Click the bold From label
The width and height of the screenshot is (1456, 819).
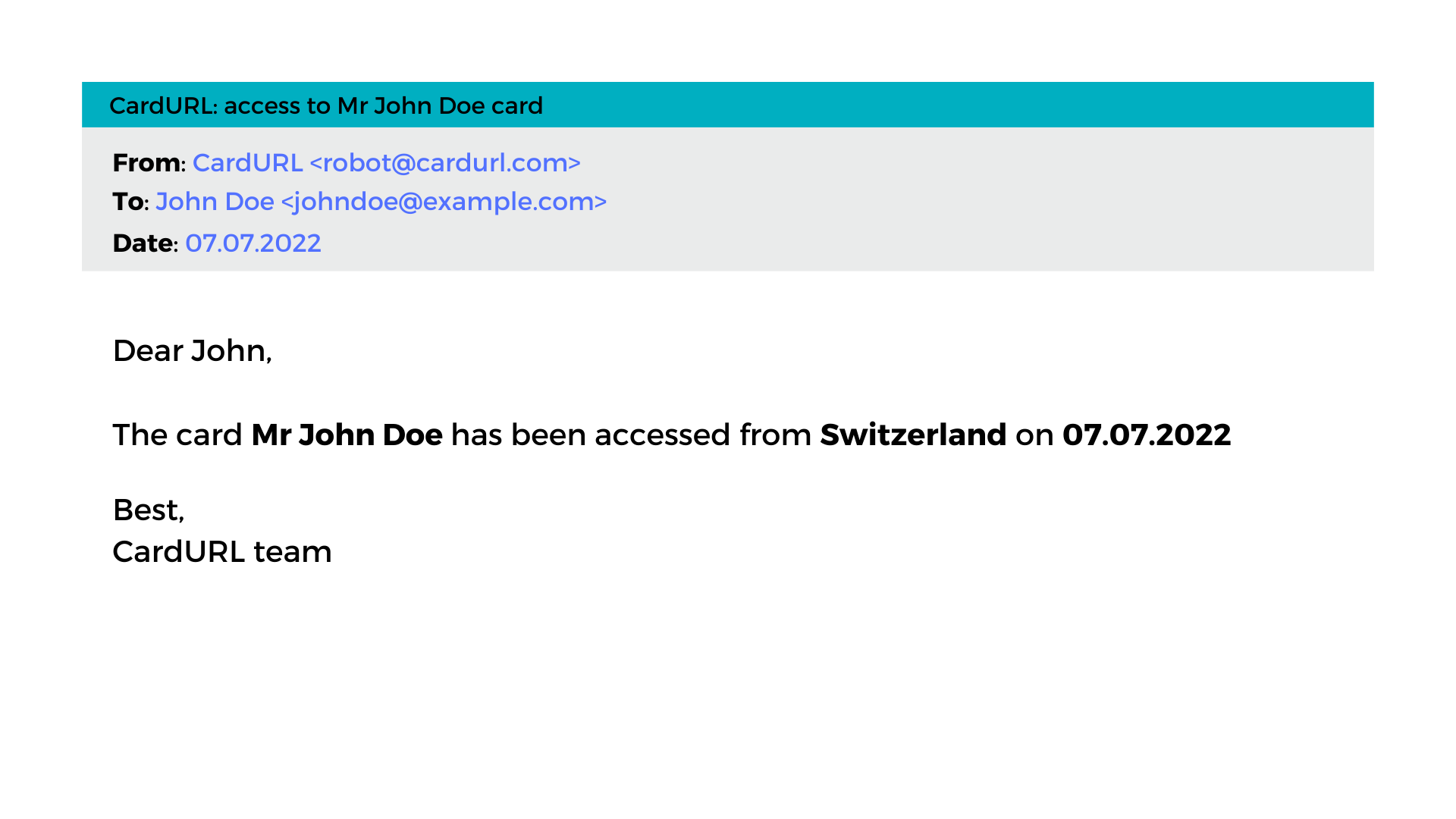coord(146,163)
